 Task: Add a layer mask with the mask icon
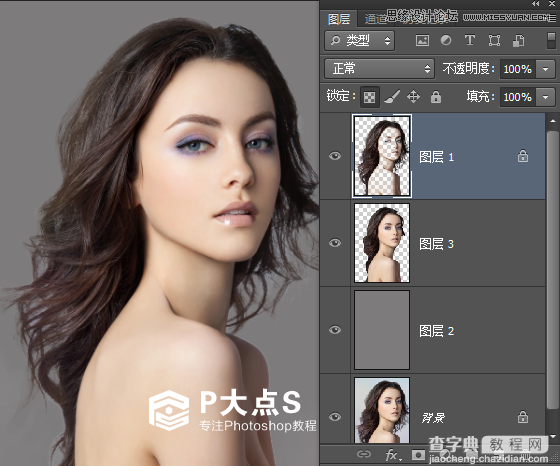418,455
